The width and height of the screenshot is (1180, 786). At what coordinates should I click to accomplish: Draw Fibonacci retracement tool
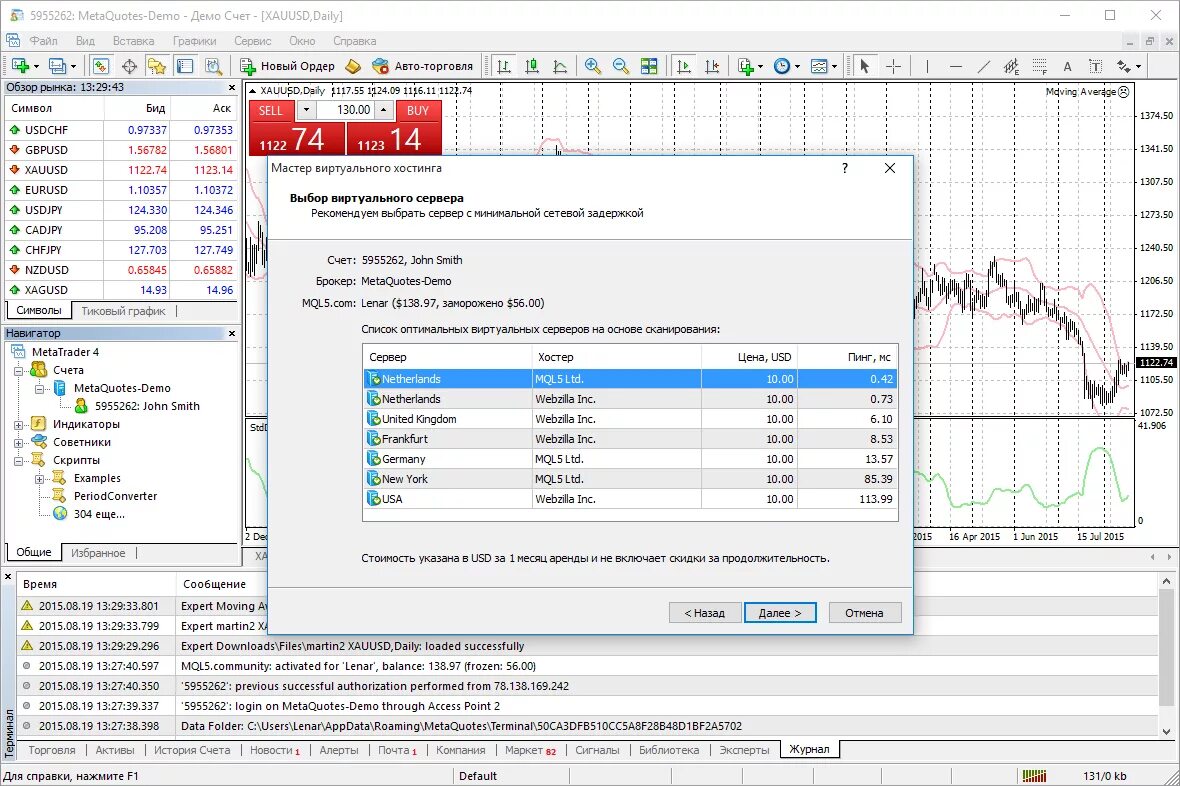pyautogui.click(x=1039, y=66)
